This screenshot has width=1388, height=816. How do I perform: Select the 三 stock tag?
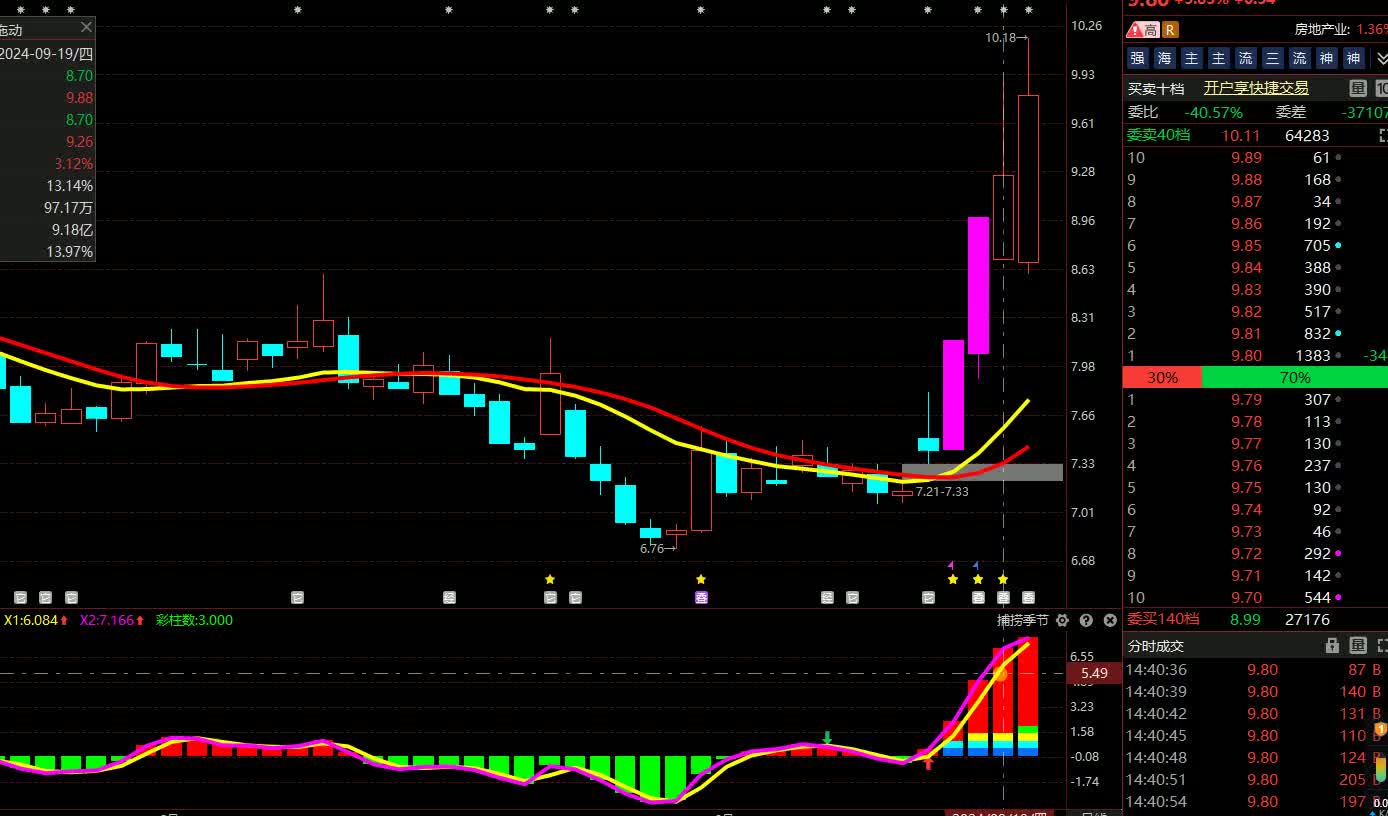point(1272,58)
